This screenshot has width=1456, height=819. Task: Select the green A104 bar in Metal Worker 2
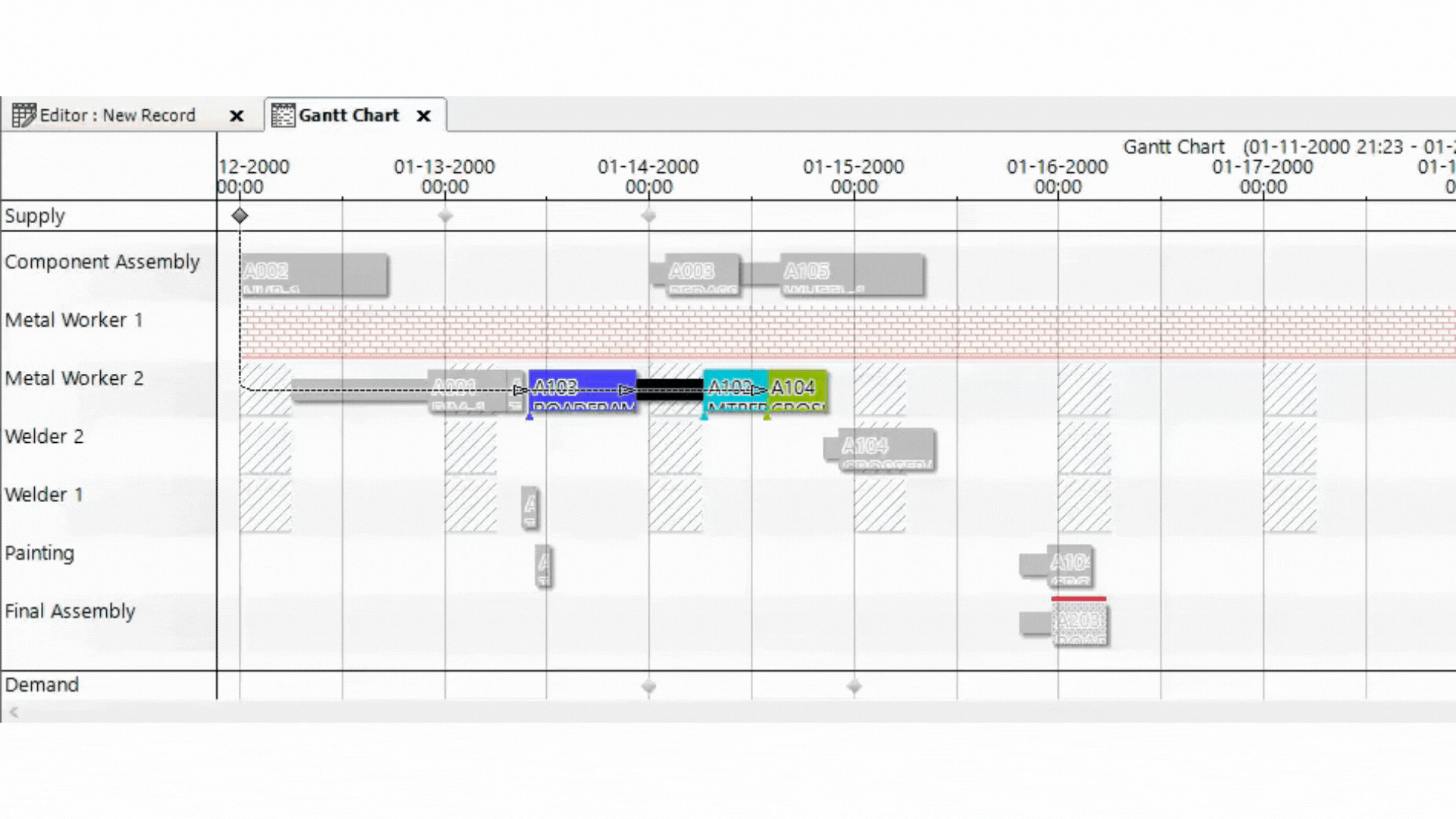click(x=797, y=391)
